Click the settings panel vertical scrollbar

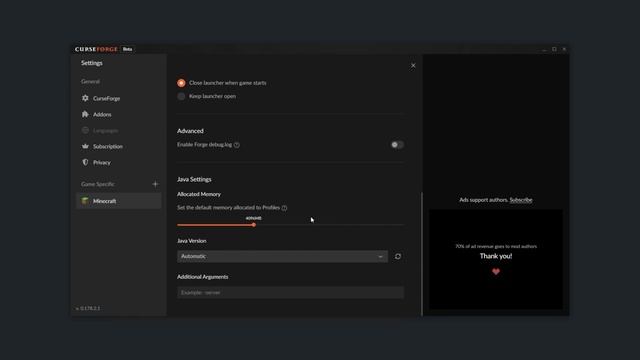pos(422,253)
